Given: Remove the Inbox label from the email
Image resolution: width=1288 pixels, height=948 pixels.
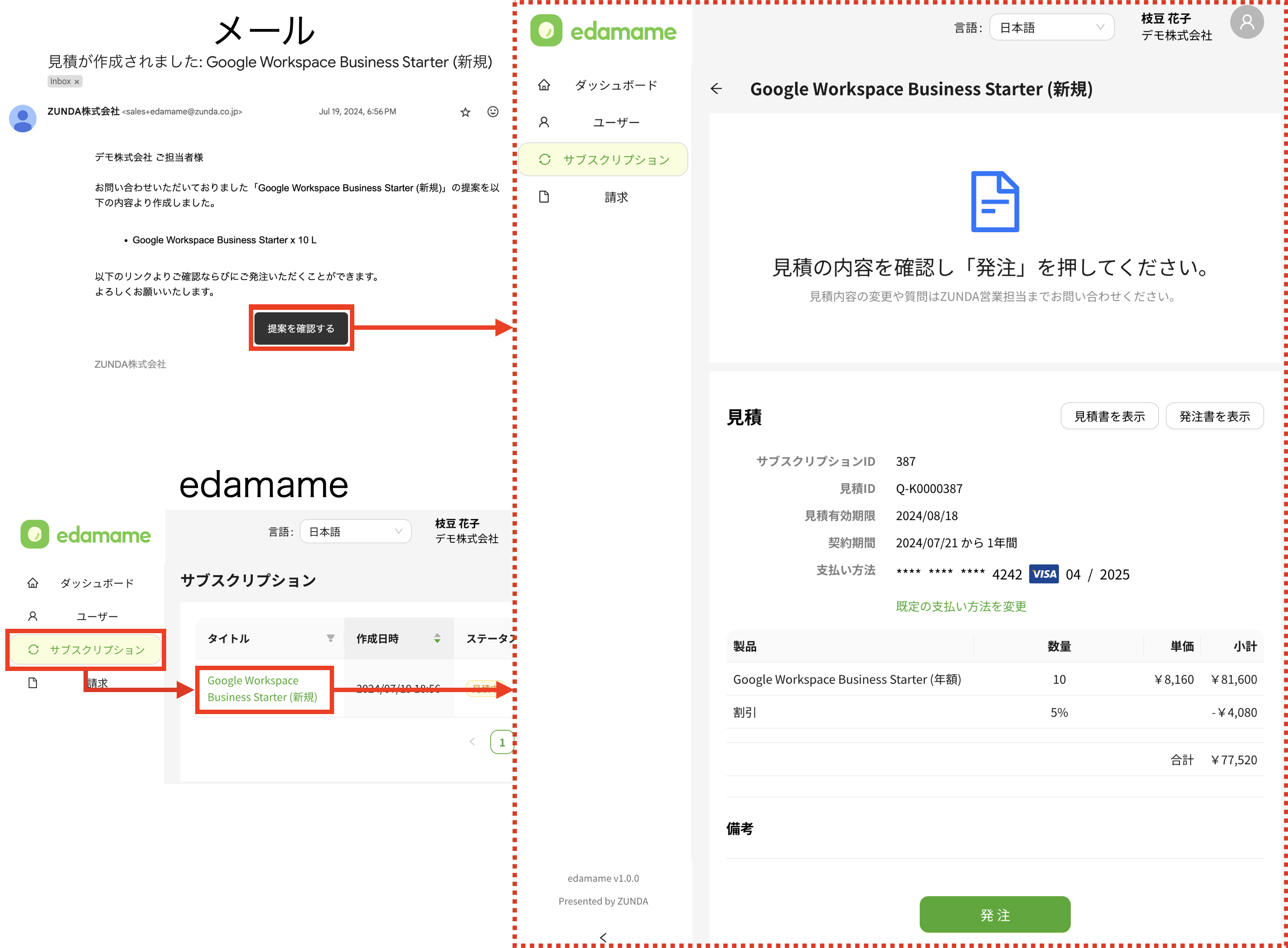Looking at the screenshot, I should [77, 82].
